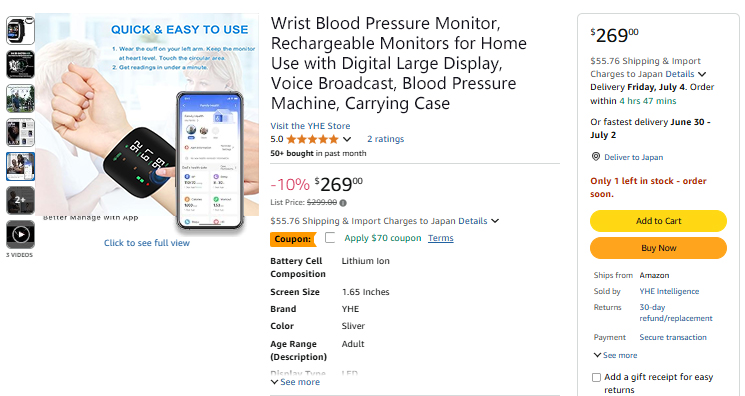Check the Apply $70 coupon checkbox
This screenshot has height=396, width=745.
coord(330,237)
